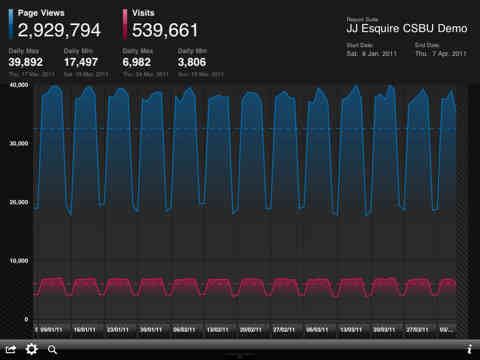Select the JJ Esquire CSBU Demo report suite
The width and height of the screenshot is (480, 360).
(407, 28)
